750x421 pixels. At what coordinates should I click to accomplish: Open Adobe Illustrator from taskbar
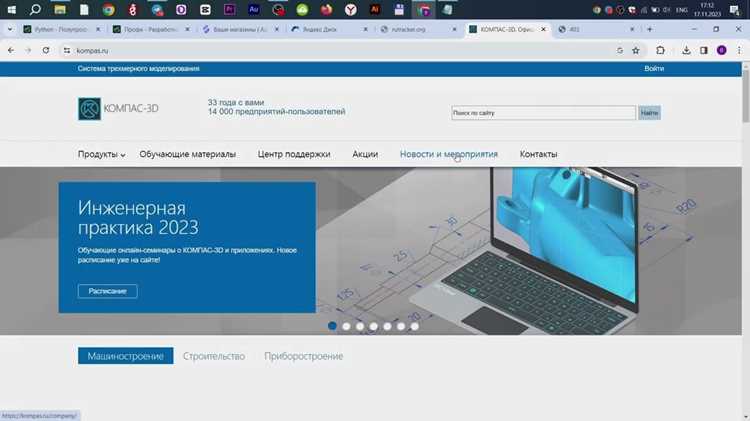pos(375,9)
